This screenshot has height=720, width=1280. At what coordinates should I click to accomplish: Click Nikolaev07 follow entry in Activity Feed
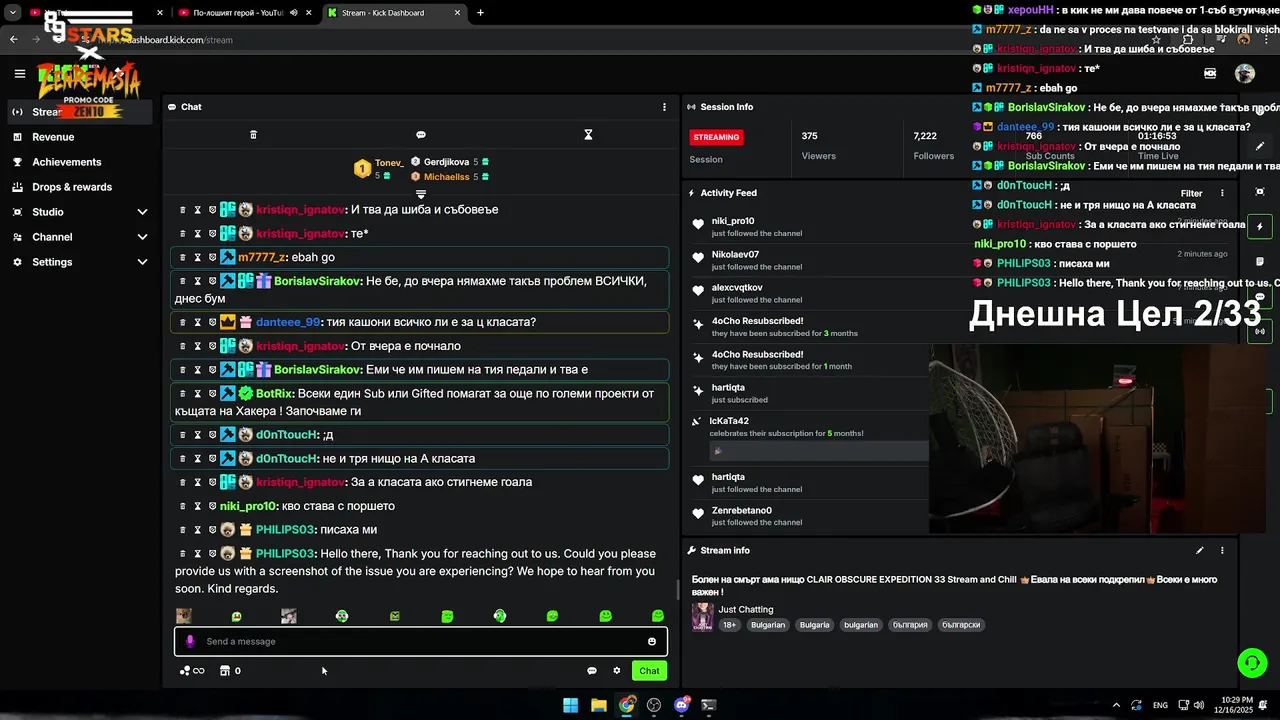(810, 260)
